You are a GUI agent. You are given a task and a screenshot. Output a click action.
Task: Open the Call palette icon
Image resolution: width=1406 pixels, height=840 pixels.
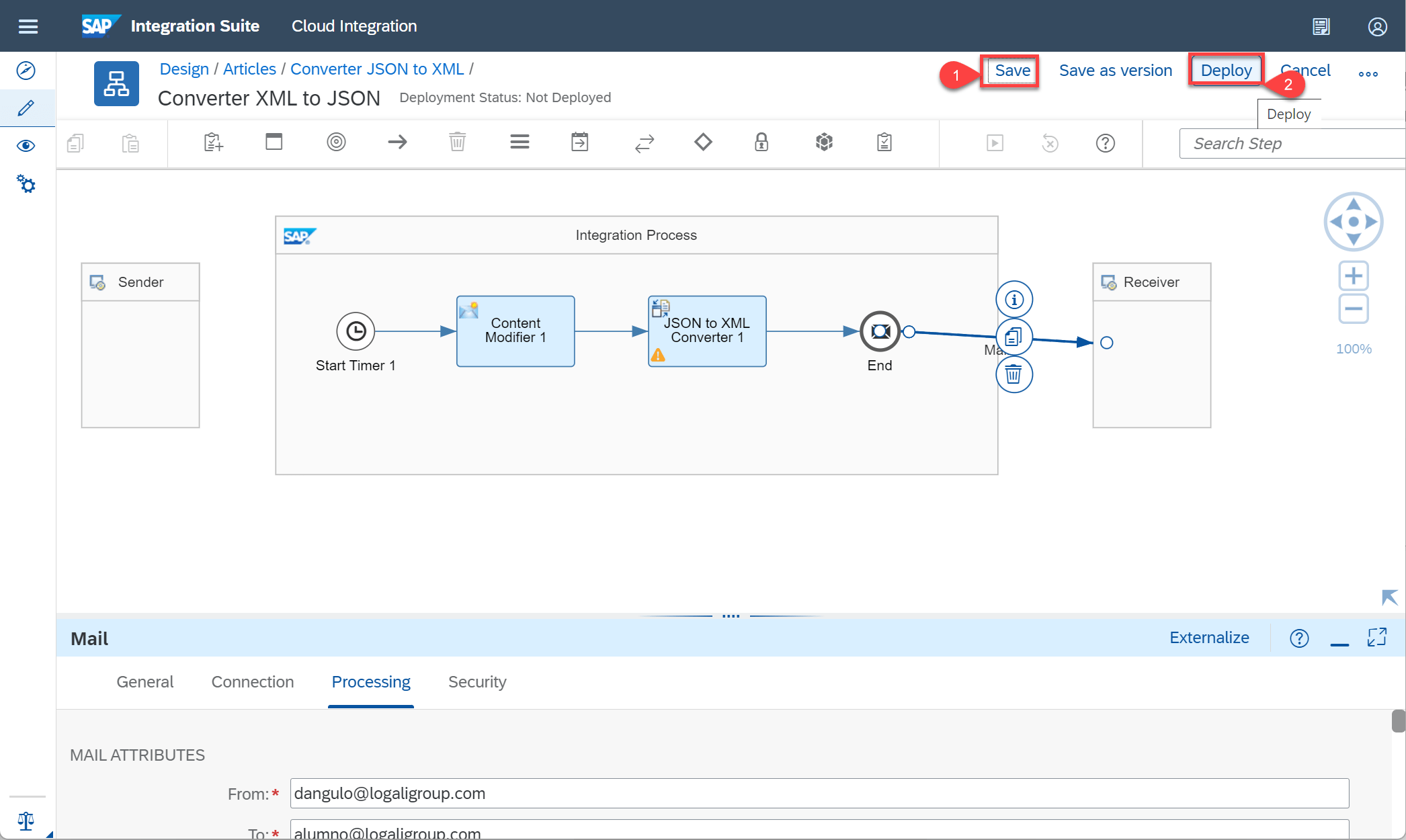(579, 142)
